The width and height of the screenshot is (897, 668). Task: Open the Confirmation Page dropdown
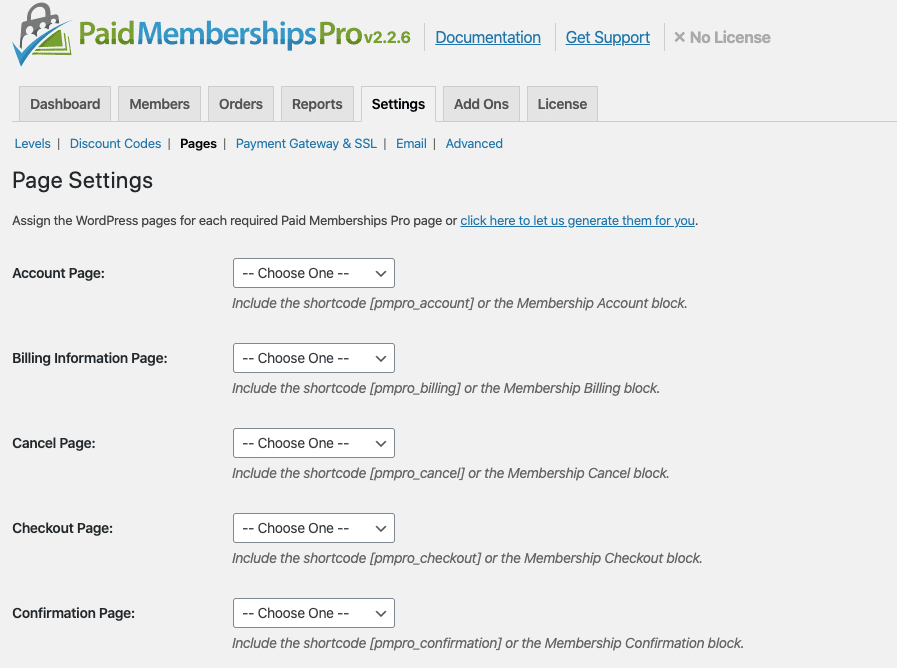coord(313,613)
